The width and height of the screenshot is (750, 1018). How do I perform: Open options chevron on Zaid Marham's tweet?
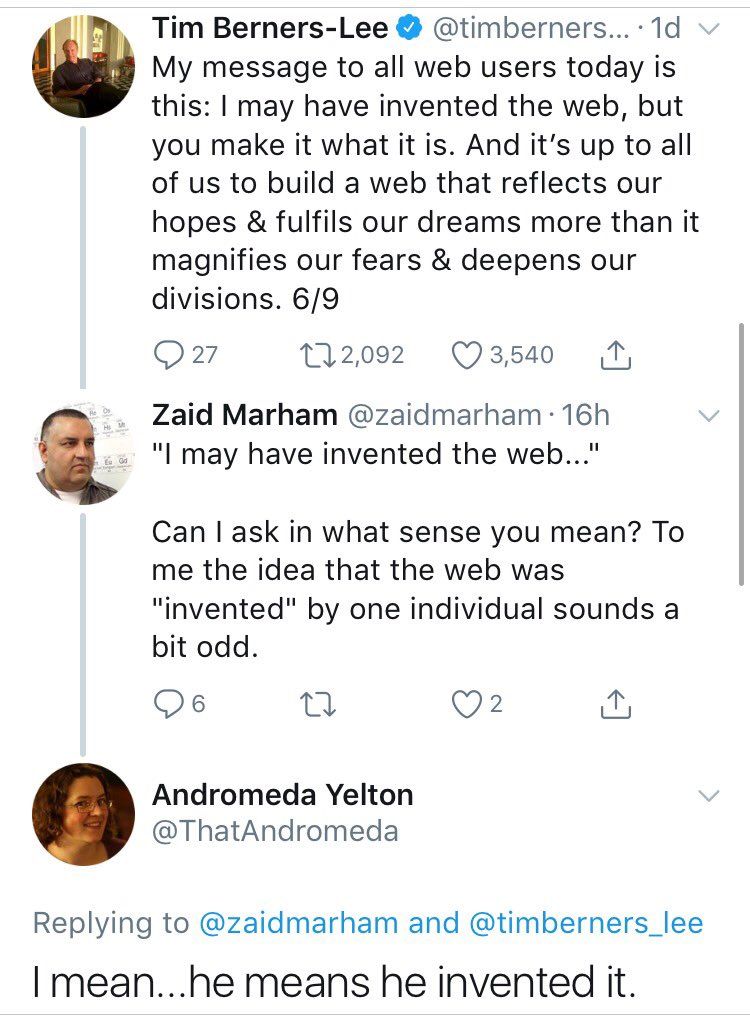tap(708, 415)
